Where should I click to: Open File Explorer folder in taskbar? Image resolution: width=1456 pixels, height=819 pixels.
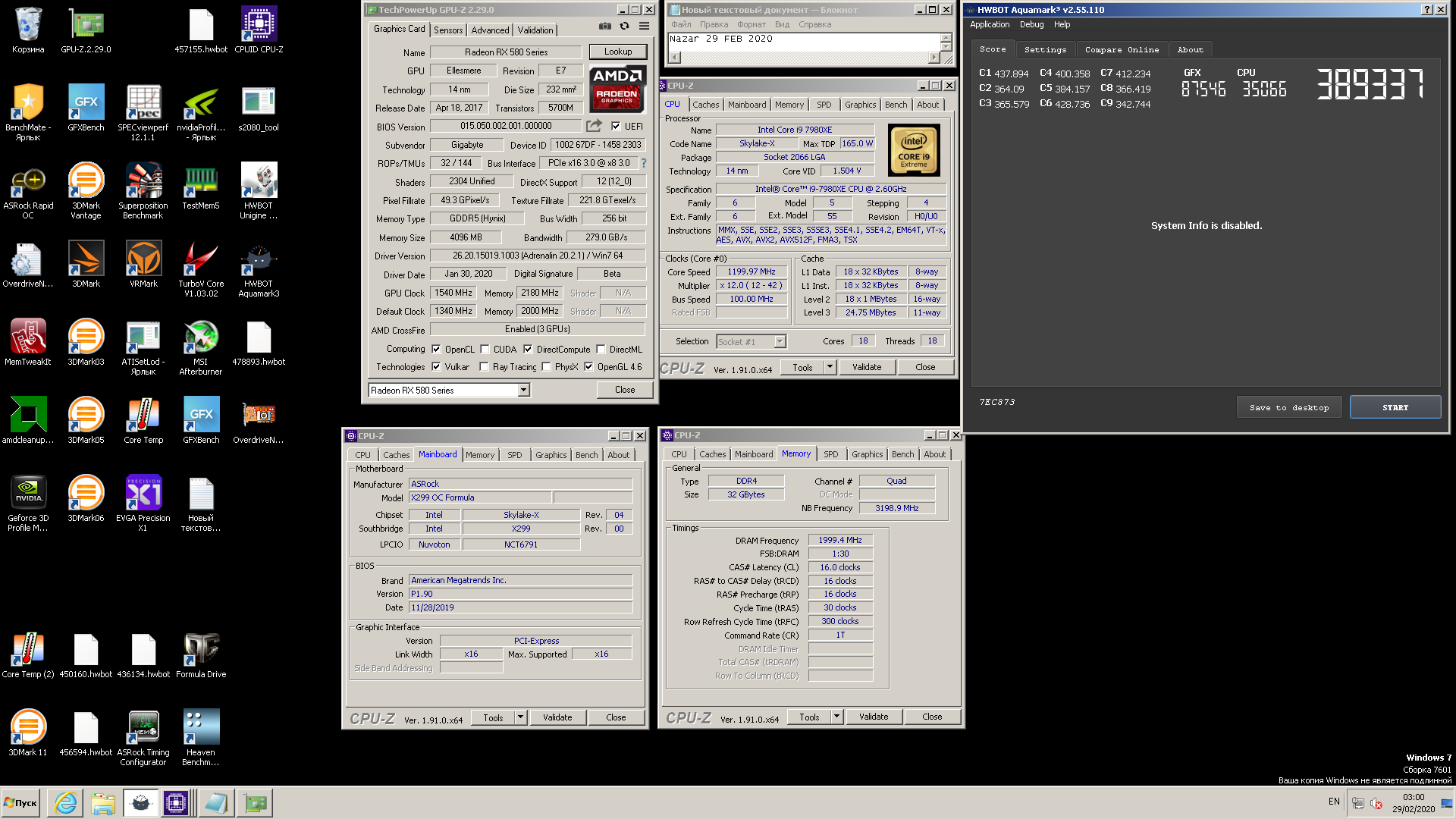click(102, 803)
